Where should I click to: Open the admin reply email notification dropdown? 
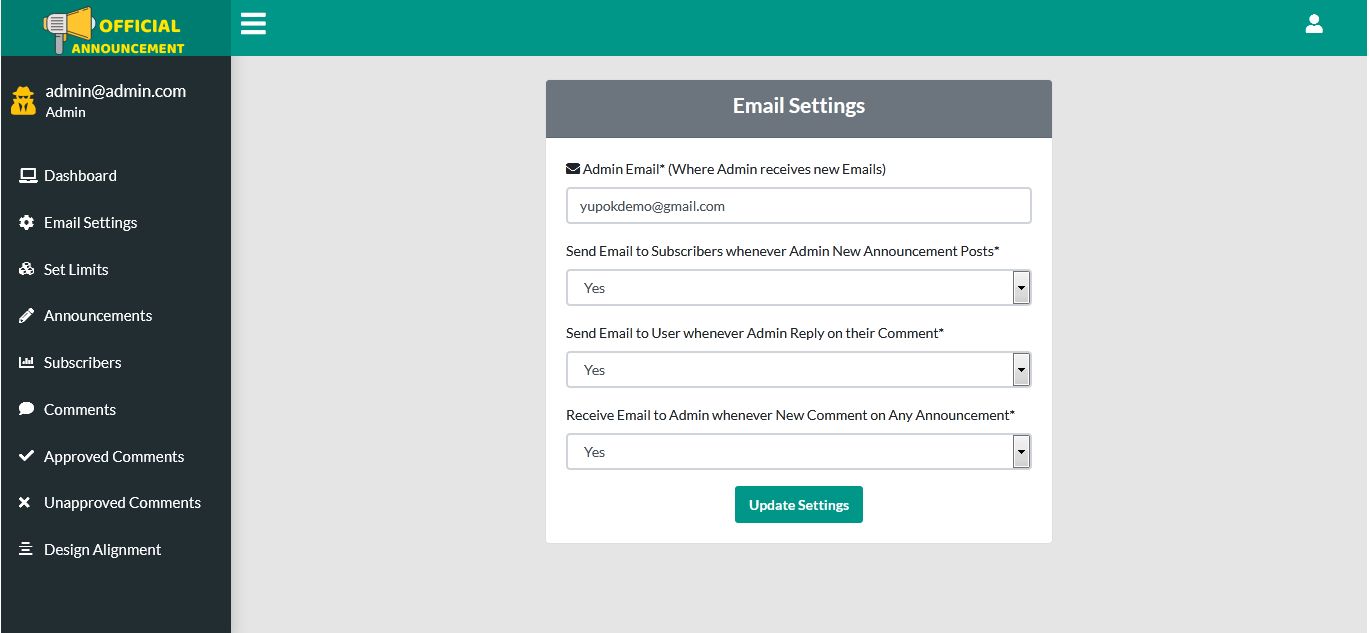tap(798, 370)
